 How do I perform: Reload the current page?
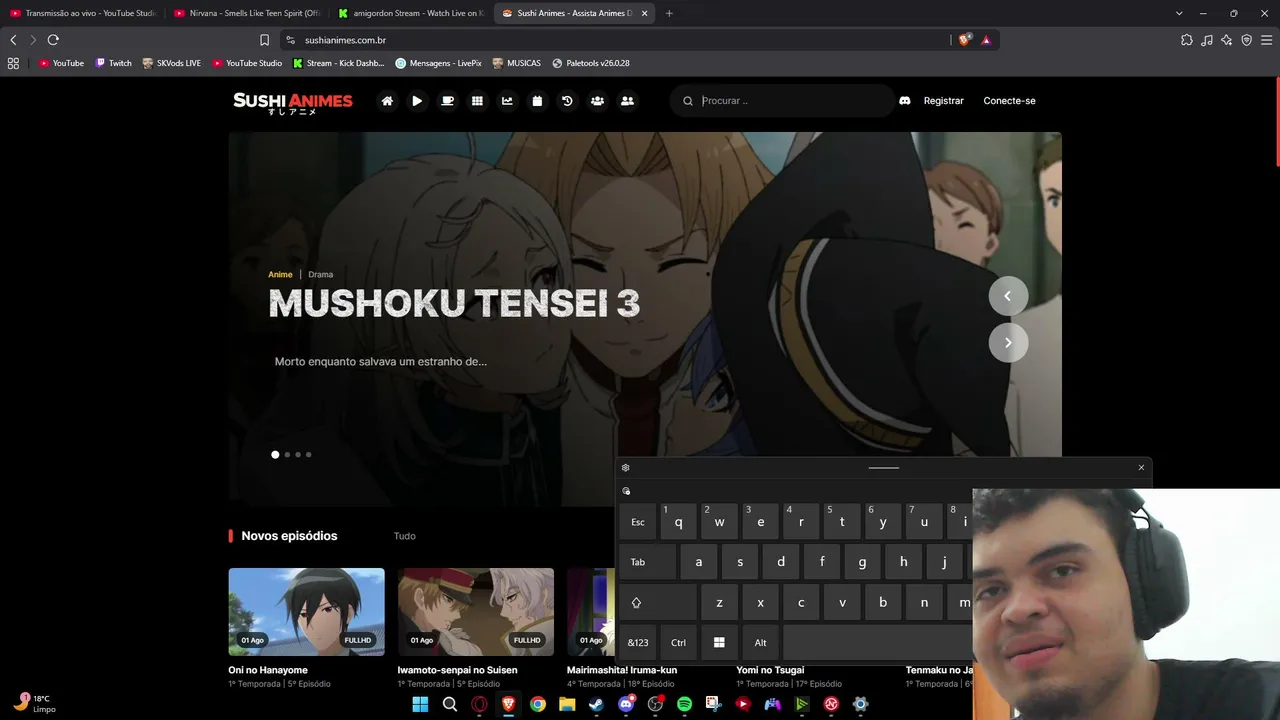click(53, 40)
